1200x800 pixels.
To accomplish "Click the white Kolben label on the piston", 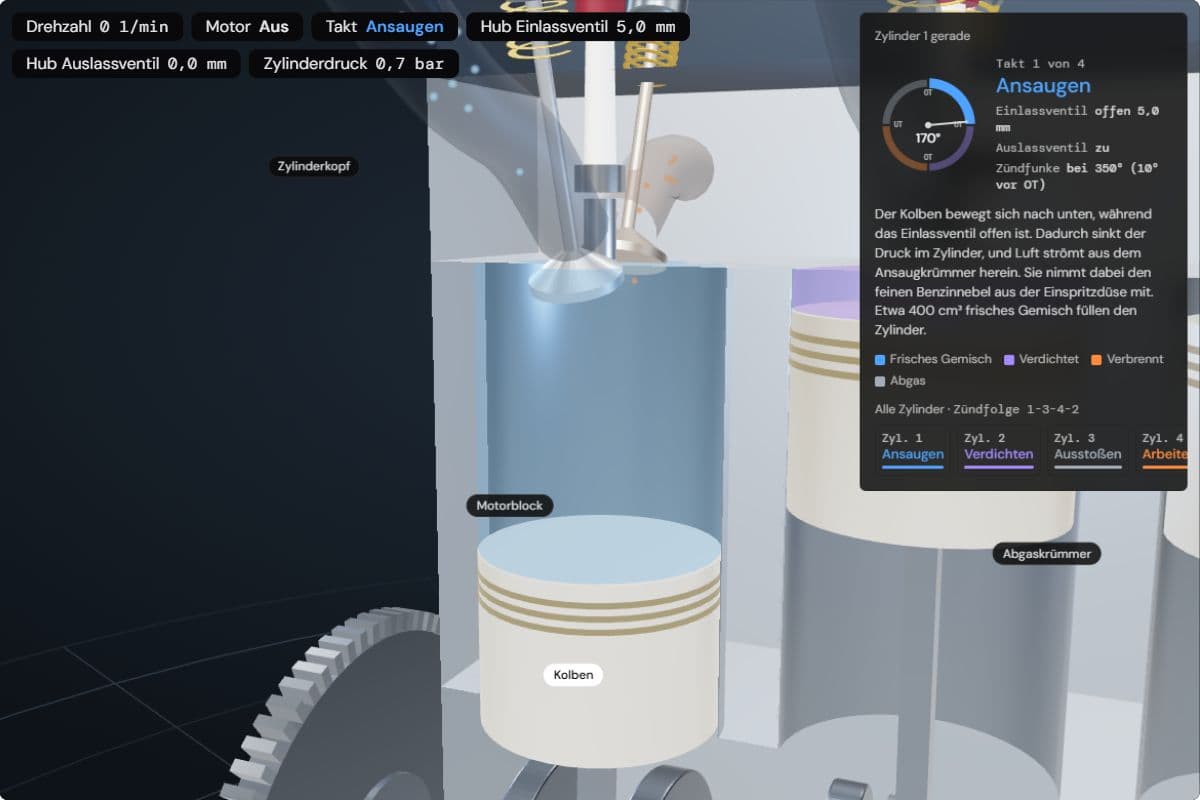I will tap(573, 675).
